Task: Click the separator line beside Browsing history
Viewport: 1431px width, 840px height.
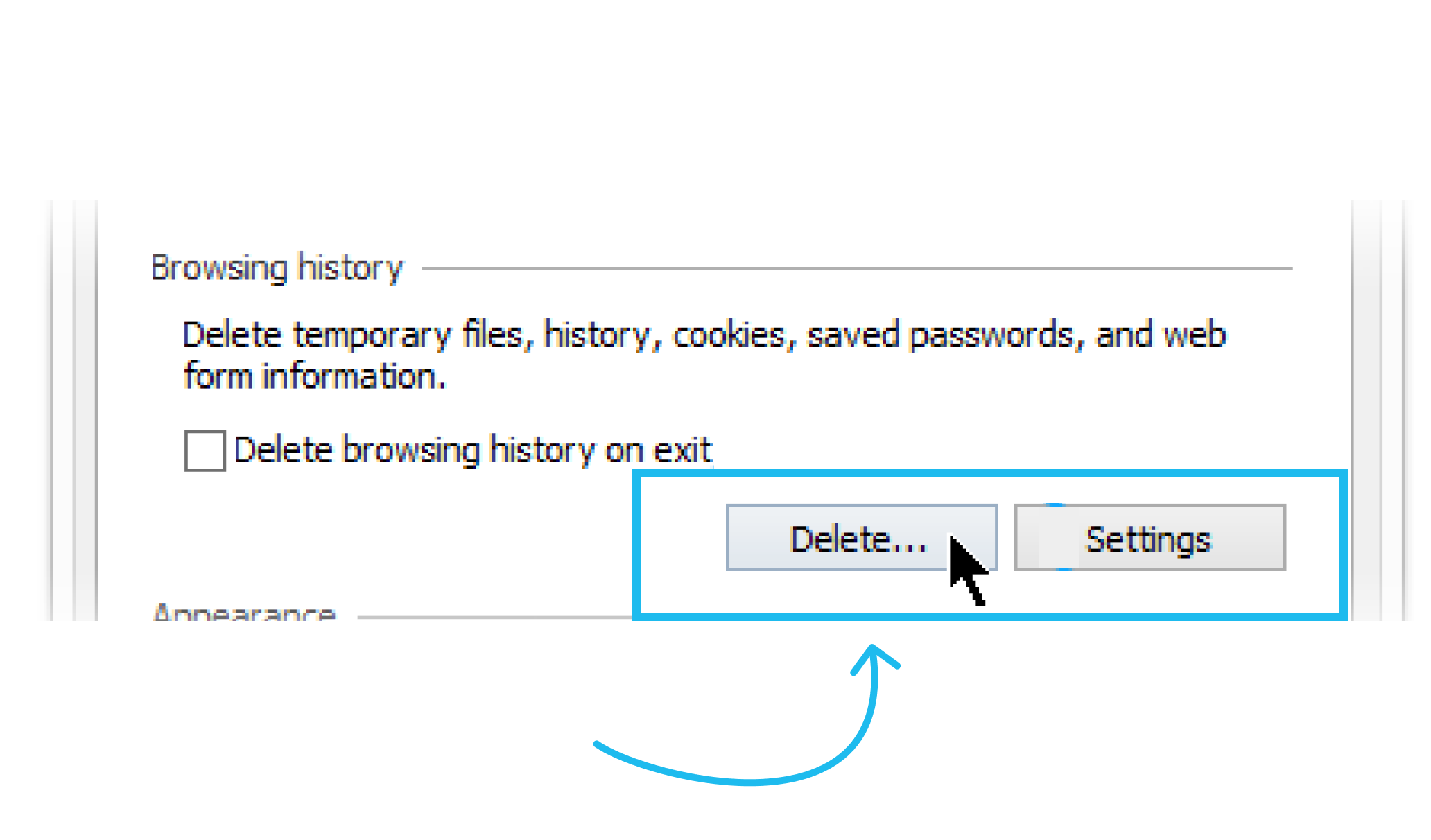Action: click(x=857, y=268)
